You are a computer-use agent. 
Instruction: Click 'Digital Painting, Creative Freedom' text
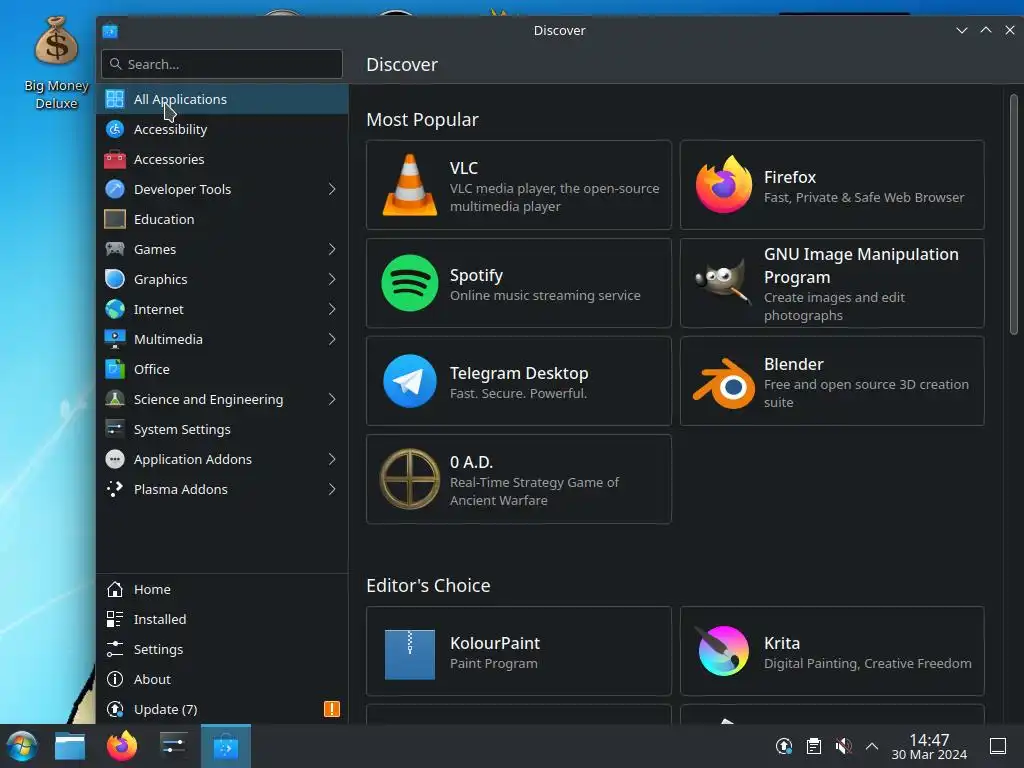[x=868, y=664]
